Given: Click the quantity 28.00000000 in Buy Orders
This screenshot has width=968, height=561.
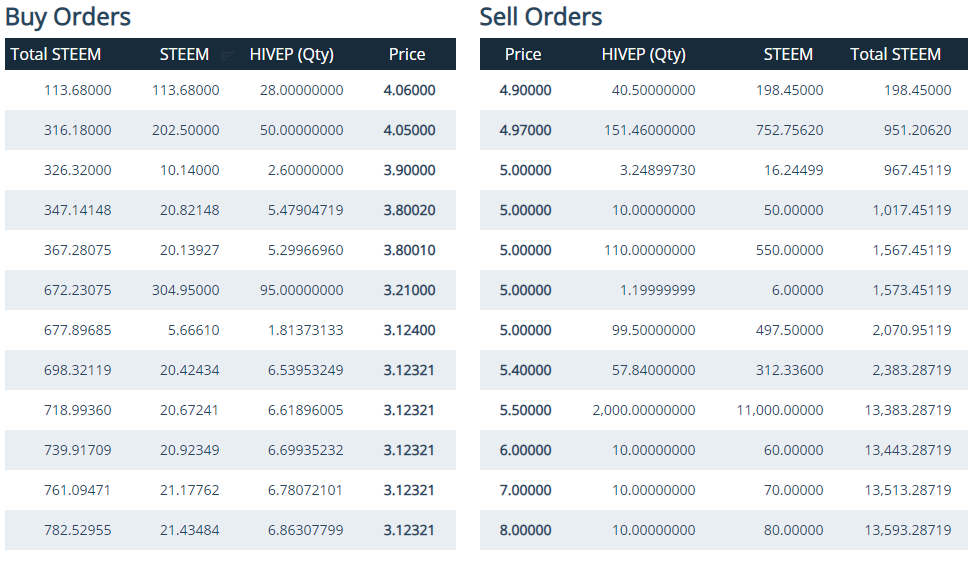Looking at the screenshot, I should tap(301, 90).
